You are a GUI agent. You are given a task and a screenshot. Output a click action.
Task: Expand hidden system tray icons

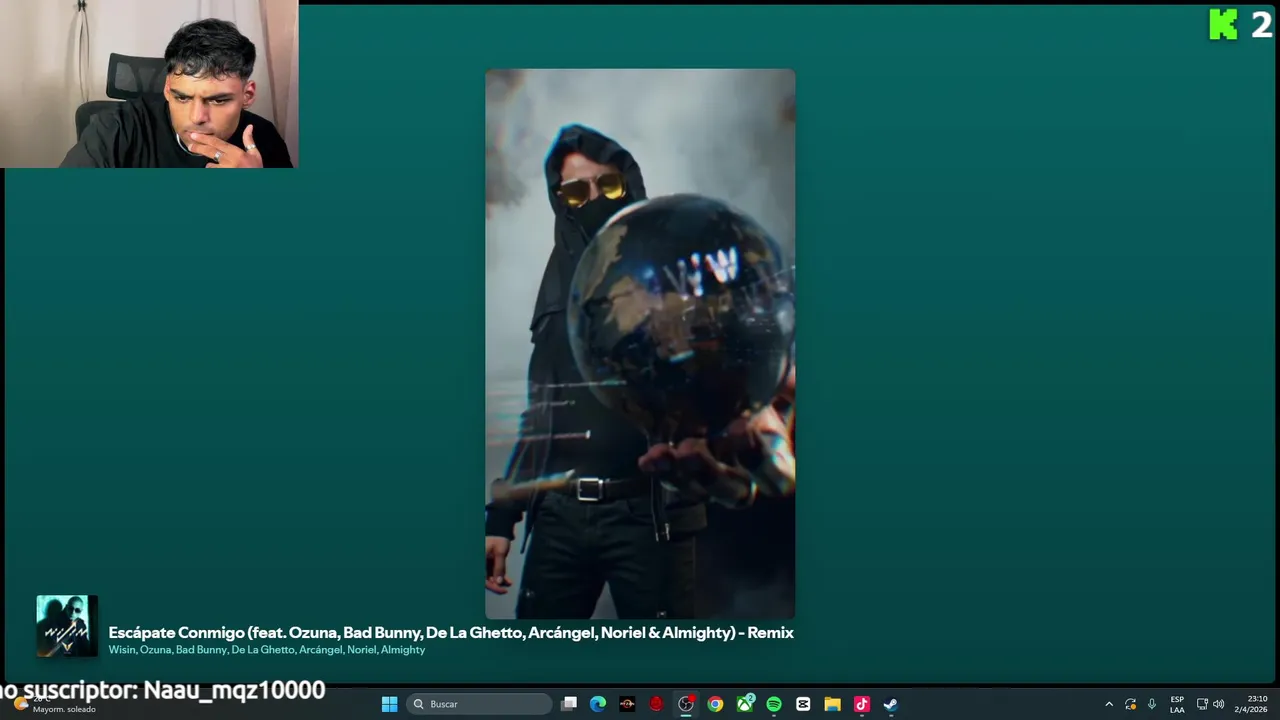click(x=1108, y=704)
